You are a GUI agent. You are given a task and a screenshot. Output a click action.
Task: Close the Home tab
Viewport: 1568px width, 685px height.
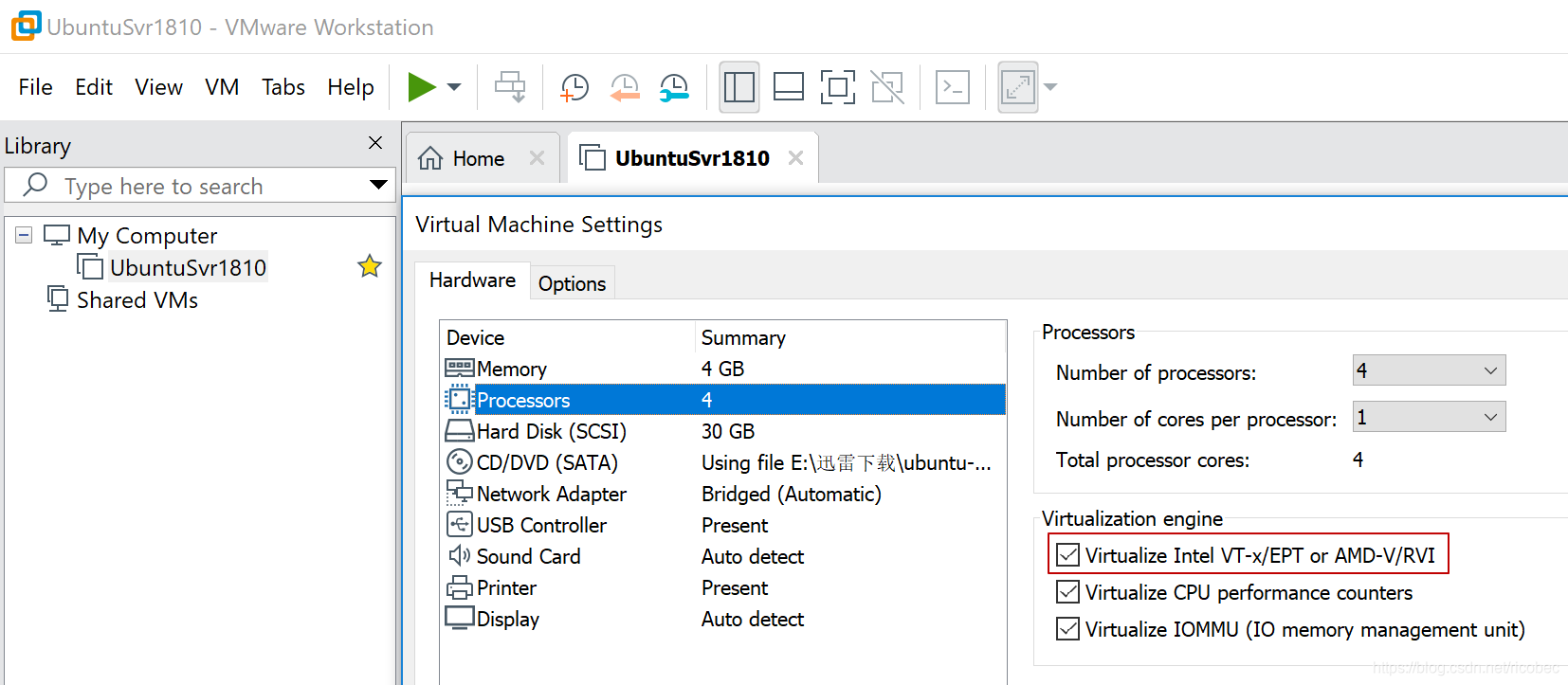click(538, 158)
